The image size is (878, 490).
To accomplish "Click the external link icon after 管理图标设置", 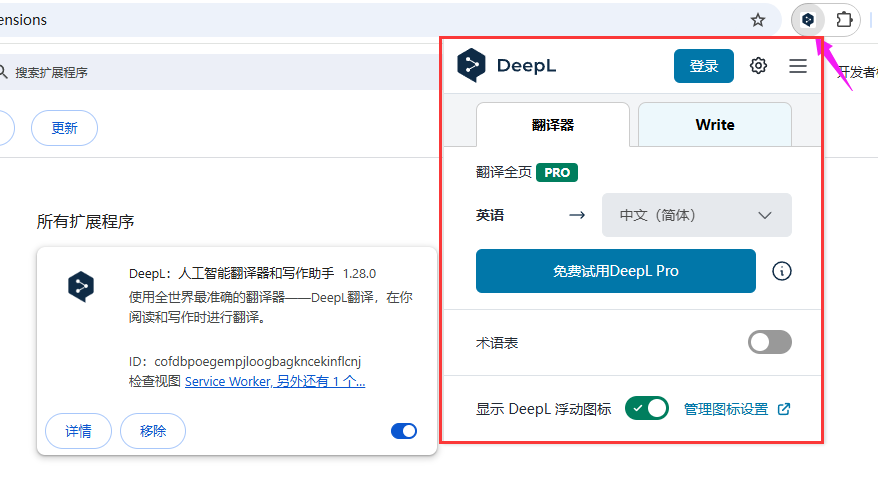I will tap(784, 409).
